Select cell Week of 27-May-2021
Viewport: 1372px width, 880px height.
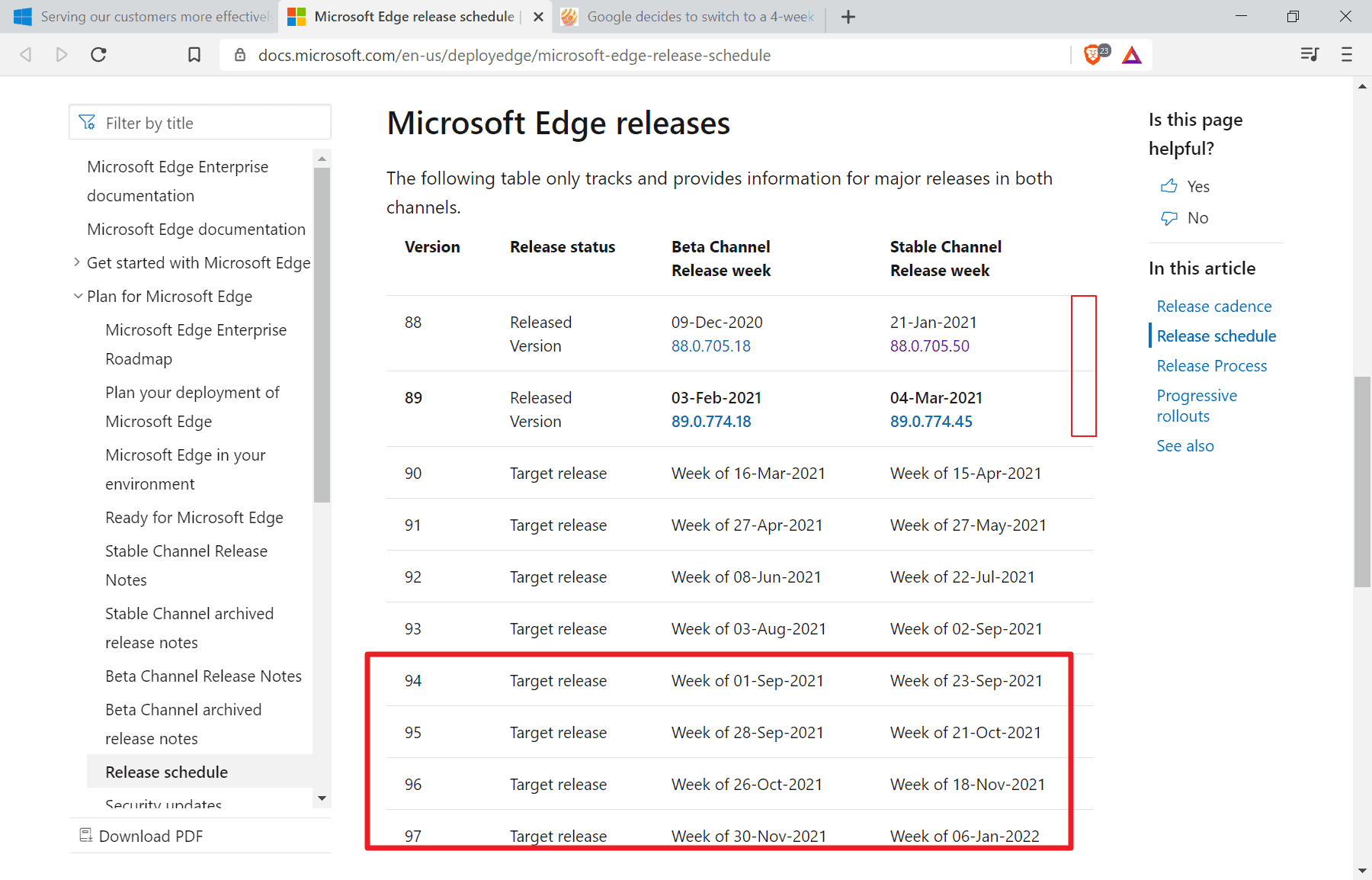tap(968, 525)
